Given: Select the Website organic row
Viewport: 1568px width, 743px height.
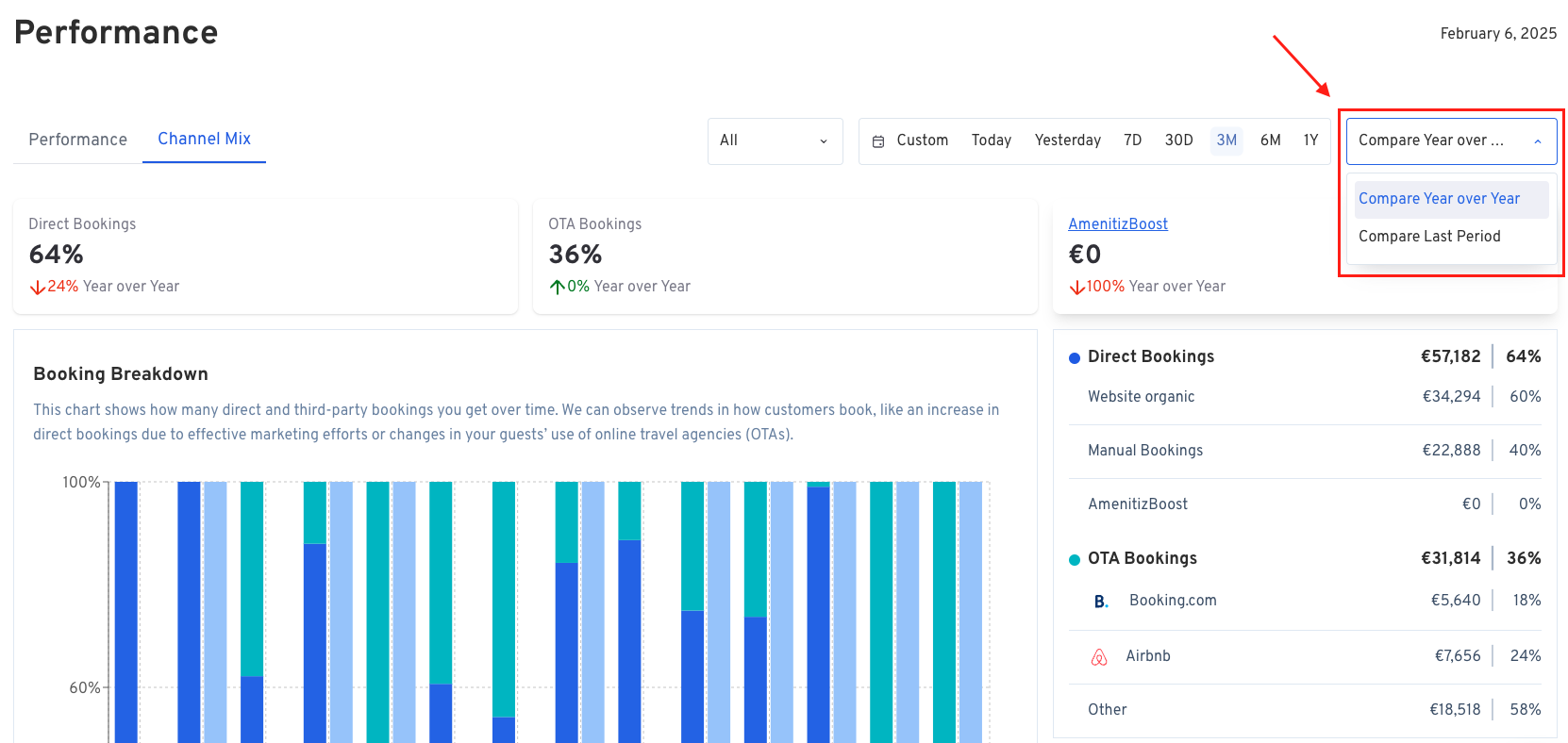Looking at the screenshot, I should pyautogui.click(x=1305, y=397).
